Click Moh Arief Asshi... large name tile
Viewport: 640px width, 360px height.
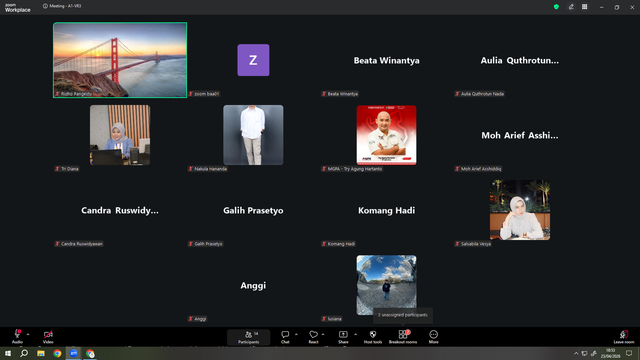[x=520, y=136]
